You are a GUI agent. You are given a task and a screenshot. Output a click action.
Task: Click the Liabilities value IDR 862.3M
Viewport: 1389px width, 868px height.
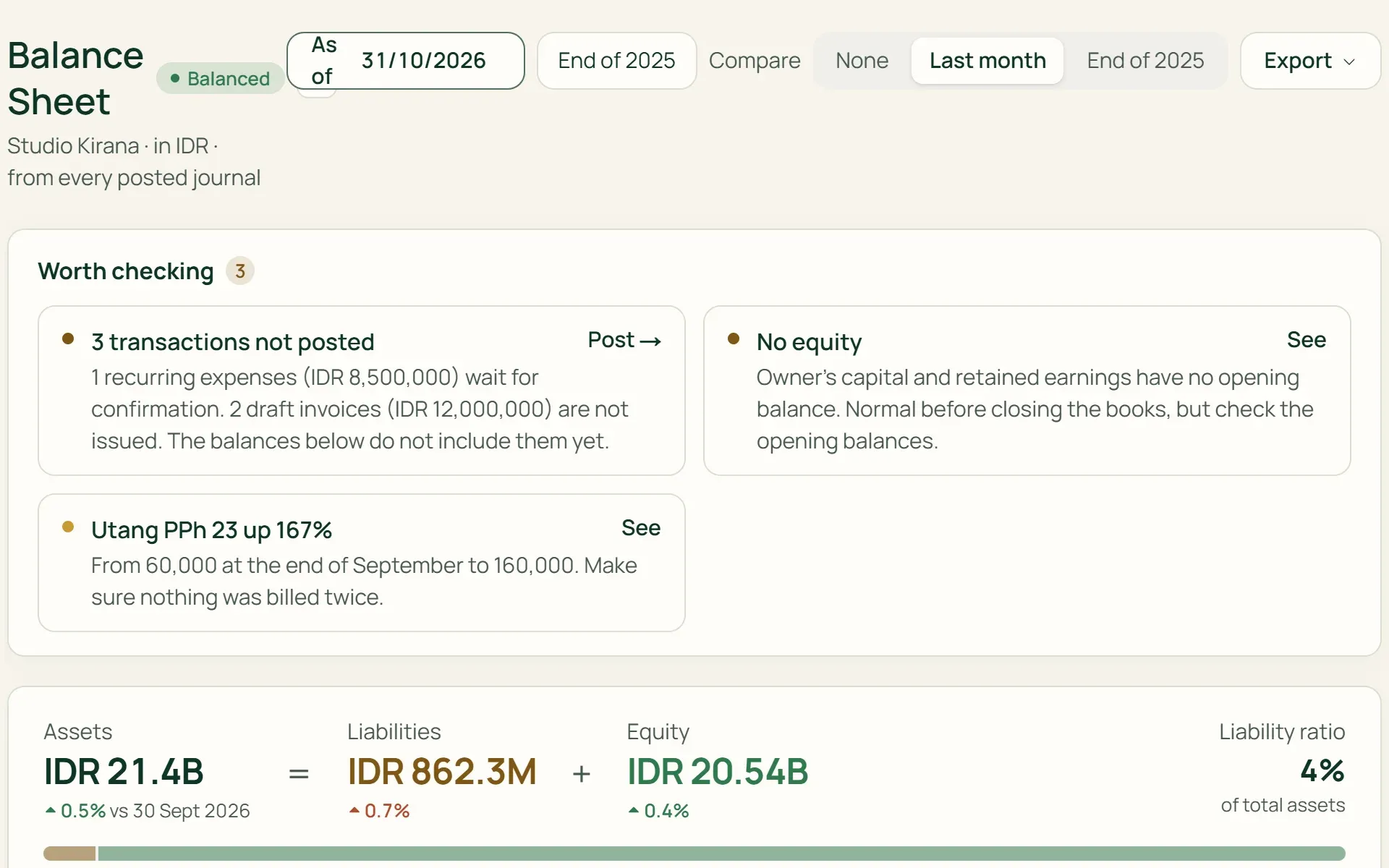click(442, 772)
